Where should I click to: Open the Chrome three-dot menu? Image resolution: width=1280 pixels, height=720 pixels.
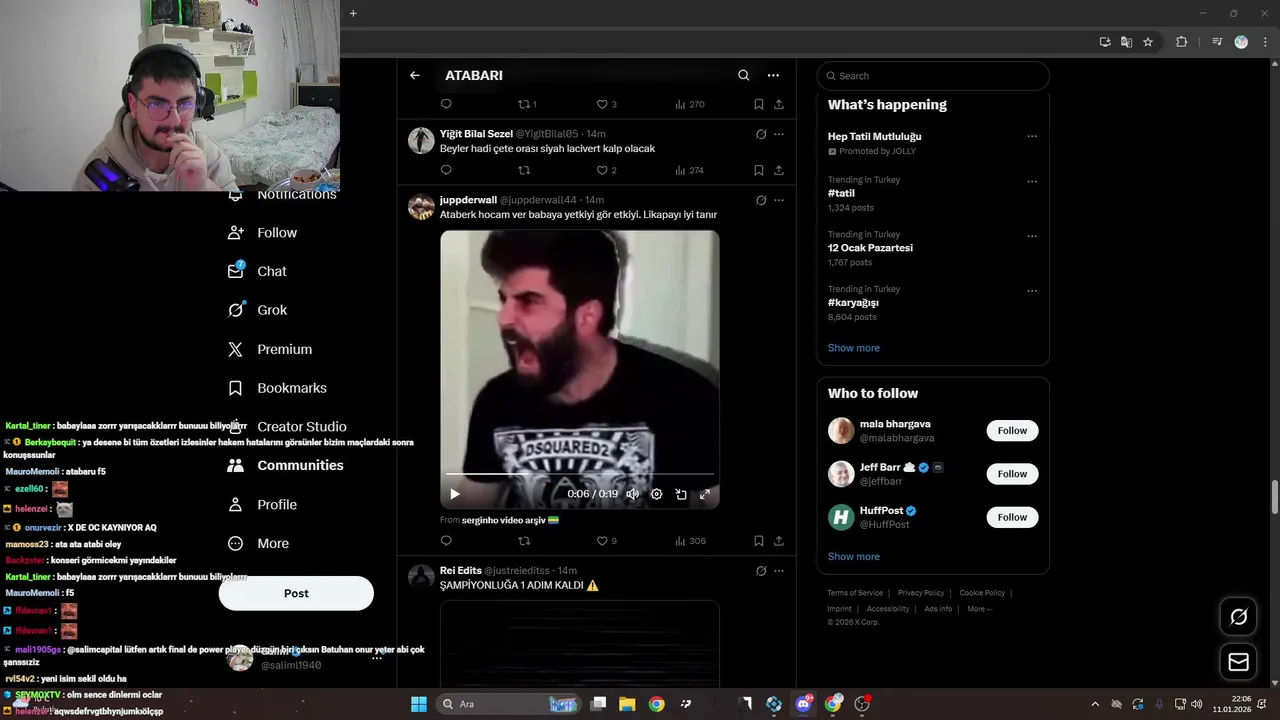tap(1265, 42)
